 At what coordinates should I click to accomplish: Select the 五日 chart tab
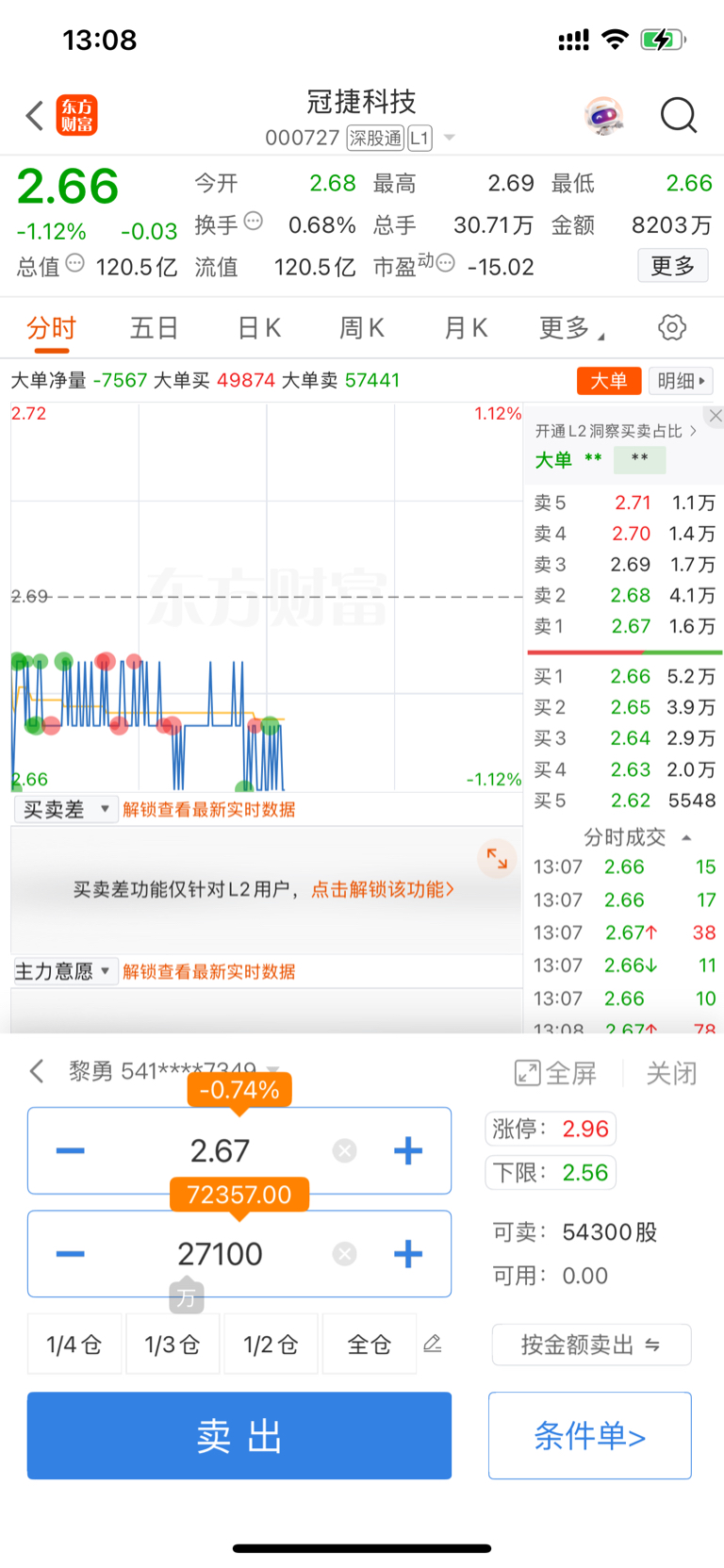155,328
